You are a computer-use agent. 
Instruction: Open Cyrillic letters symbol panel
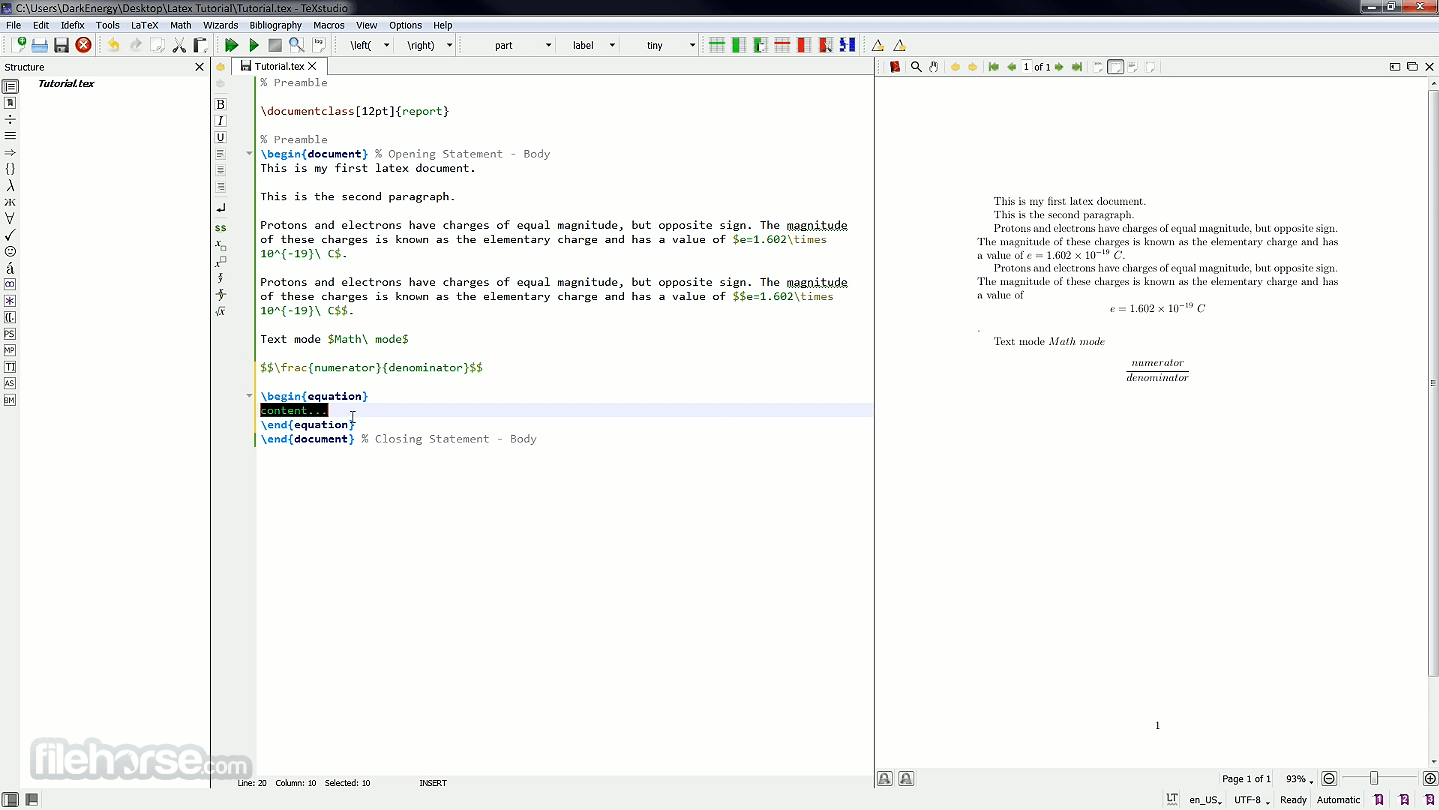pyautogui.click(x=10, y=202)
